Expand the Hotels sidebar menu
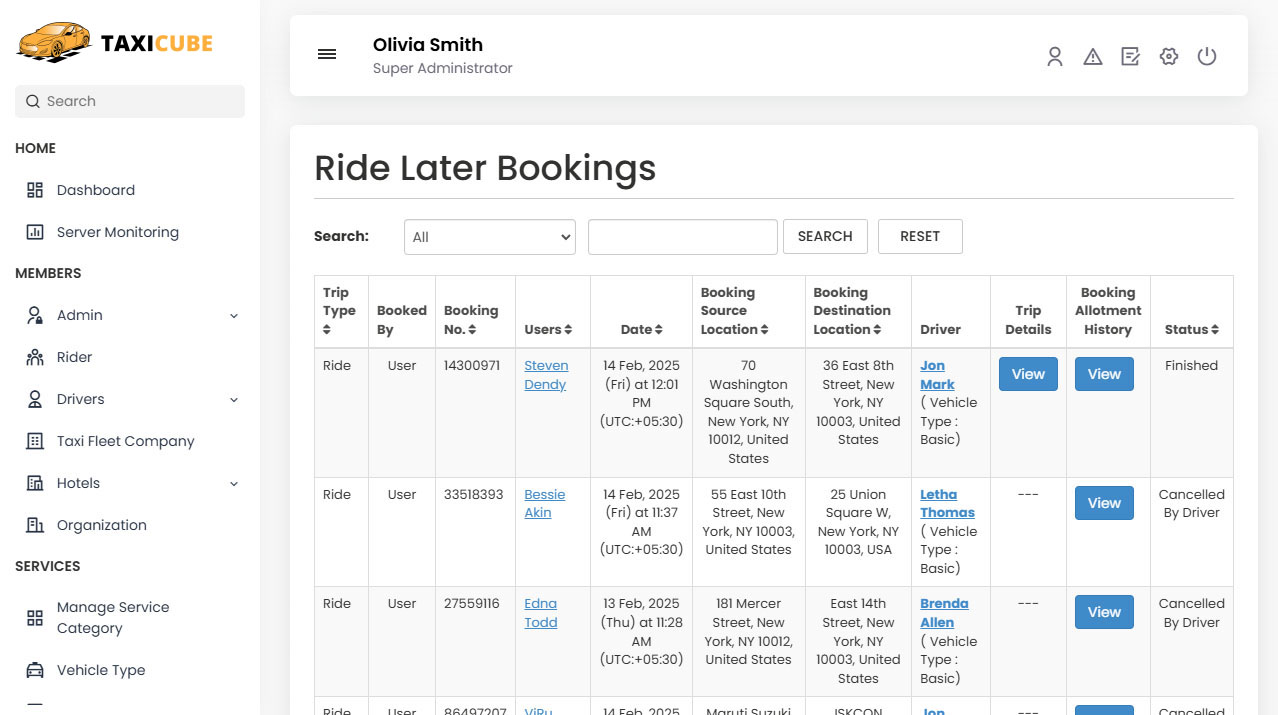 [234, 484]
